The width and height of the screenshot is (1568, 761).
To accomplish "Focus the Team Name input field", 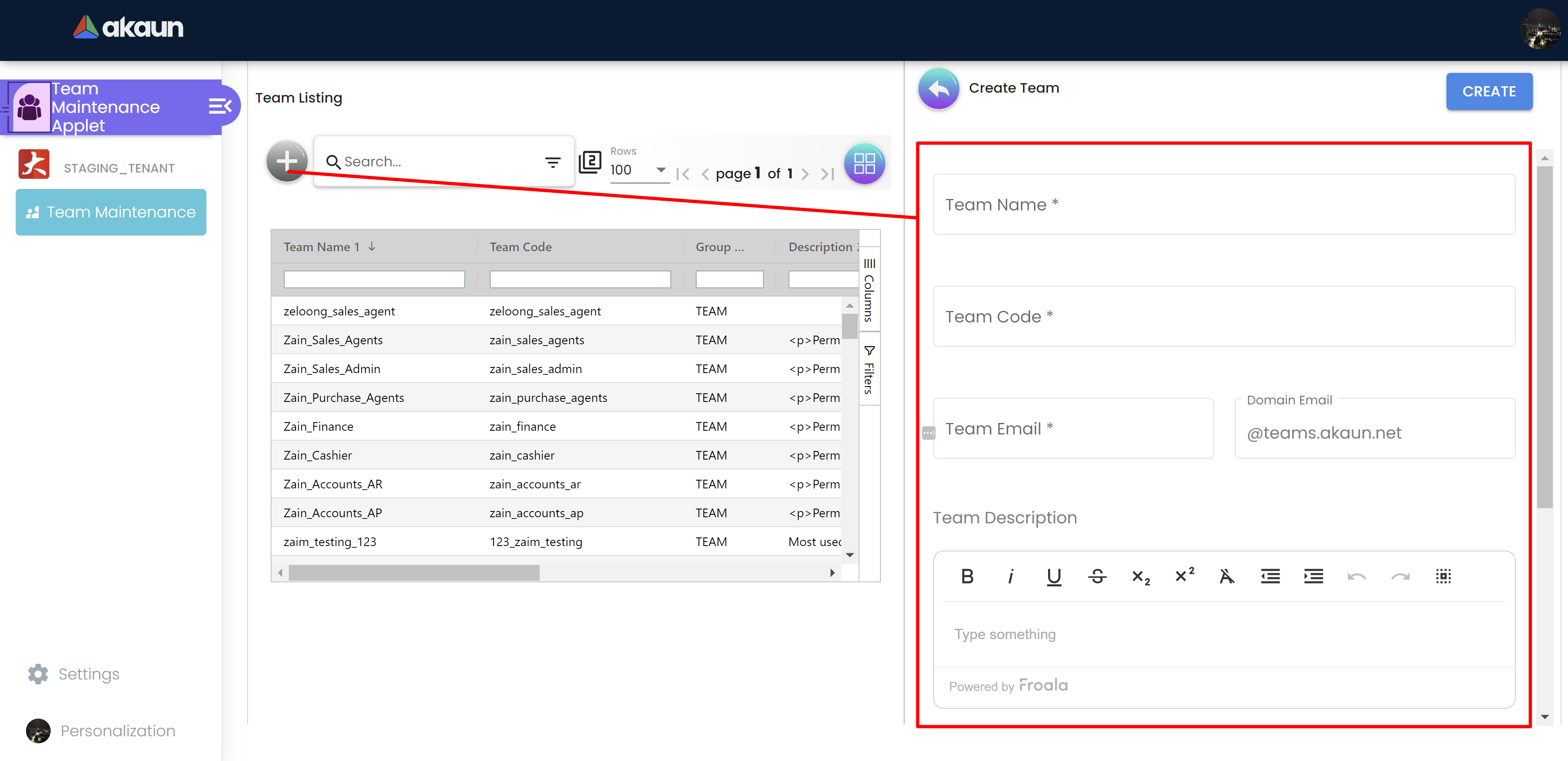I will tap(1224, 204).
